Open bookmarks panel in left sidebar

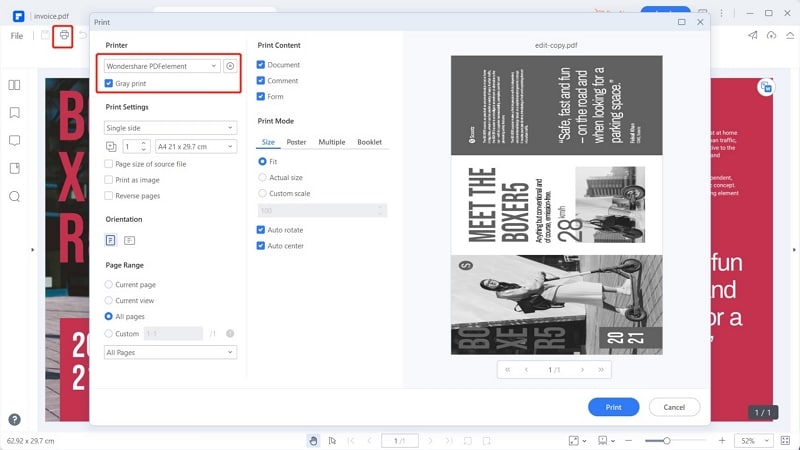[14, 113]
